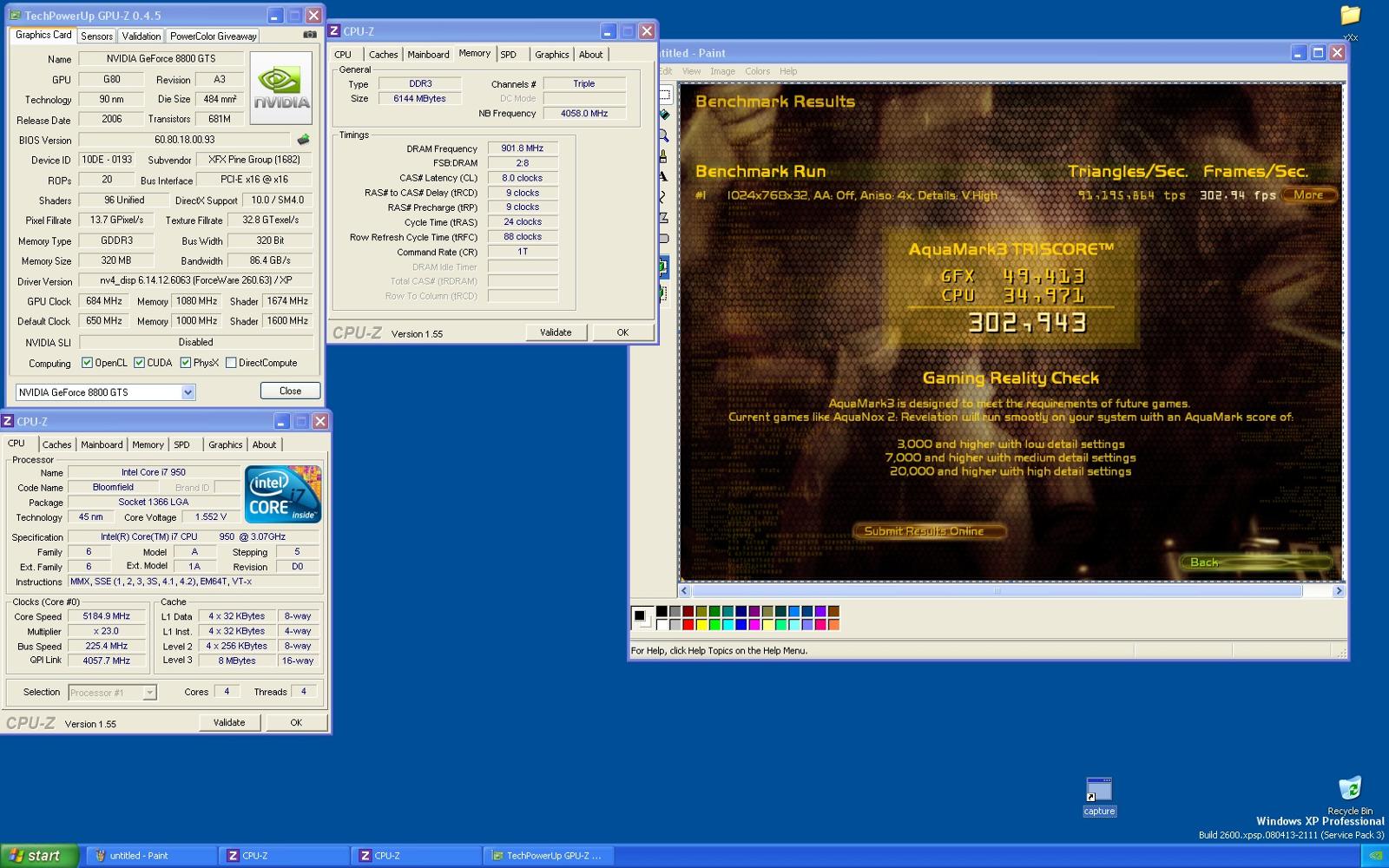Image resolution: width=1389 pixels, height=868 pixels.
Task: Click the NB Frequency value 4058.0 MHz
Action: coord(584,114)
